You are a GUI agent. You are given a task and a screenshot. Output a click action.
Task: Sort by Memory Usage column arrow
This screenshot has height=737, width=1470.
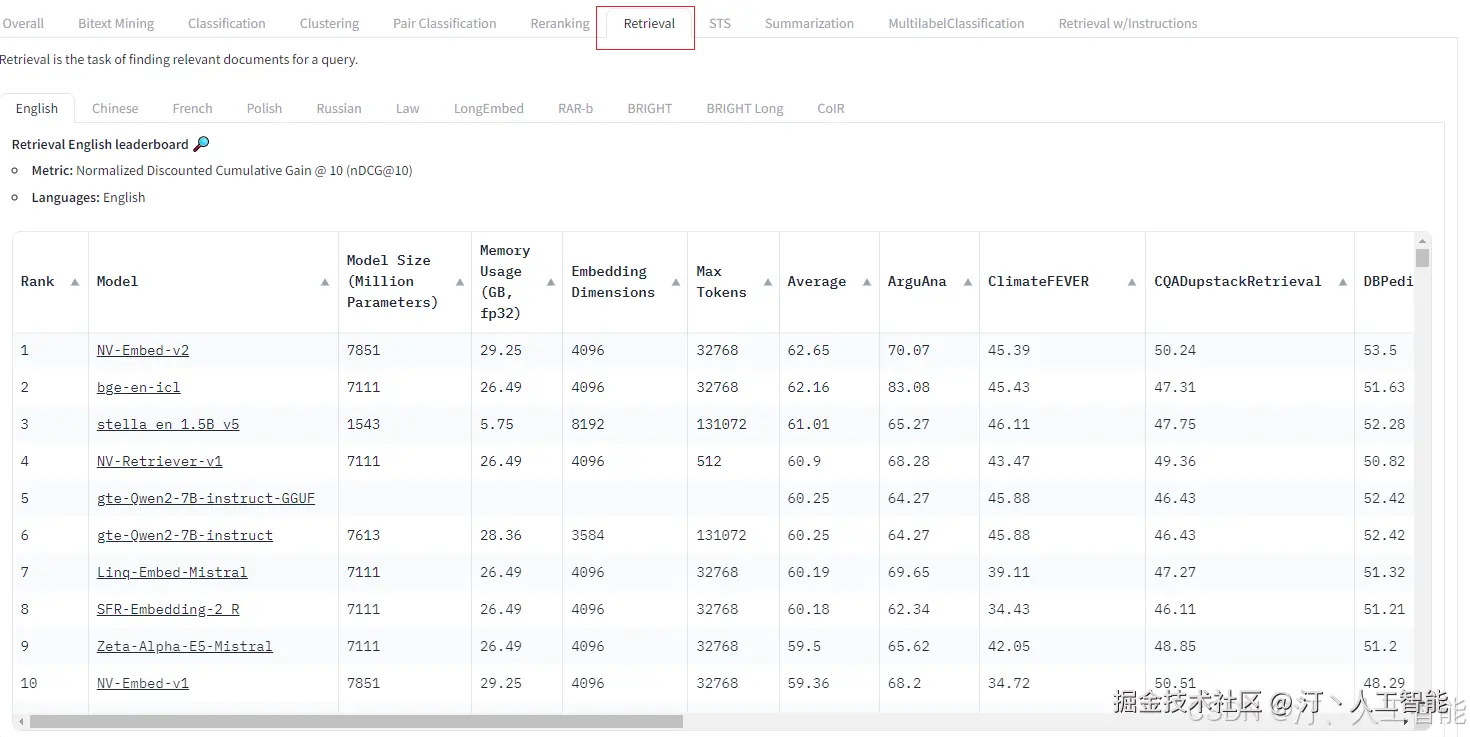(551, 282)
